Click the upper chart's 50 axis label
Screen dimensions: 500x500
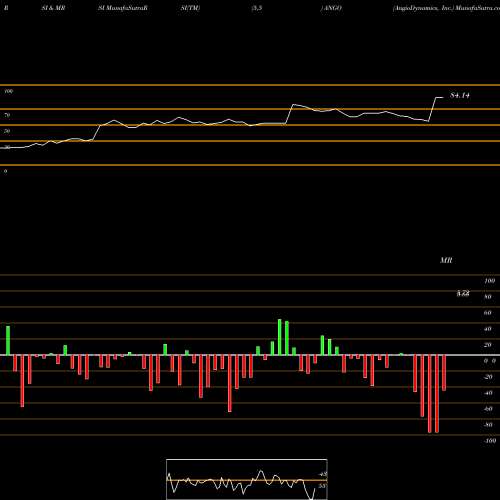(x=7, y=131)
